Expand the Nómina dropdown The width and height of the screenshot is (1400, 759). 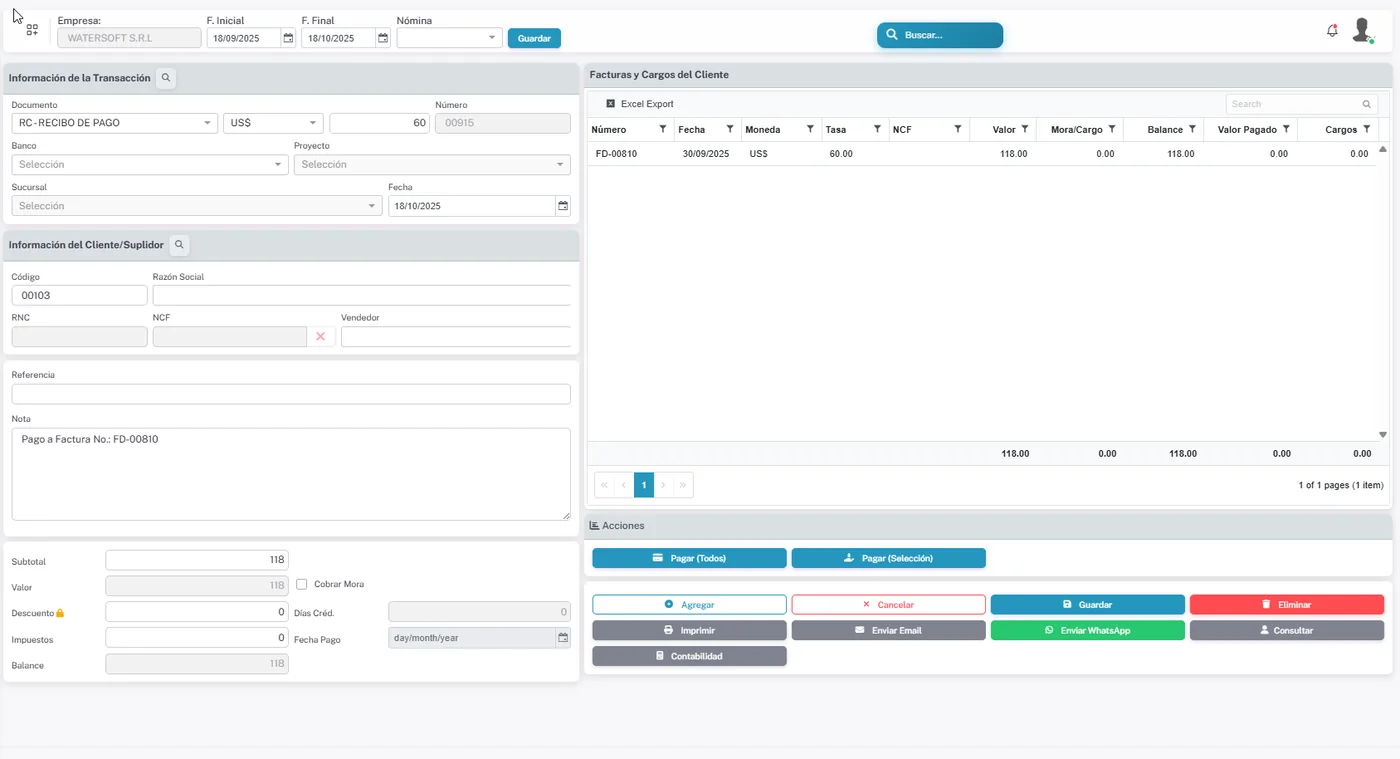(x=491, y=38)
